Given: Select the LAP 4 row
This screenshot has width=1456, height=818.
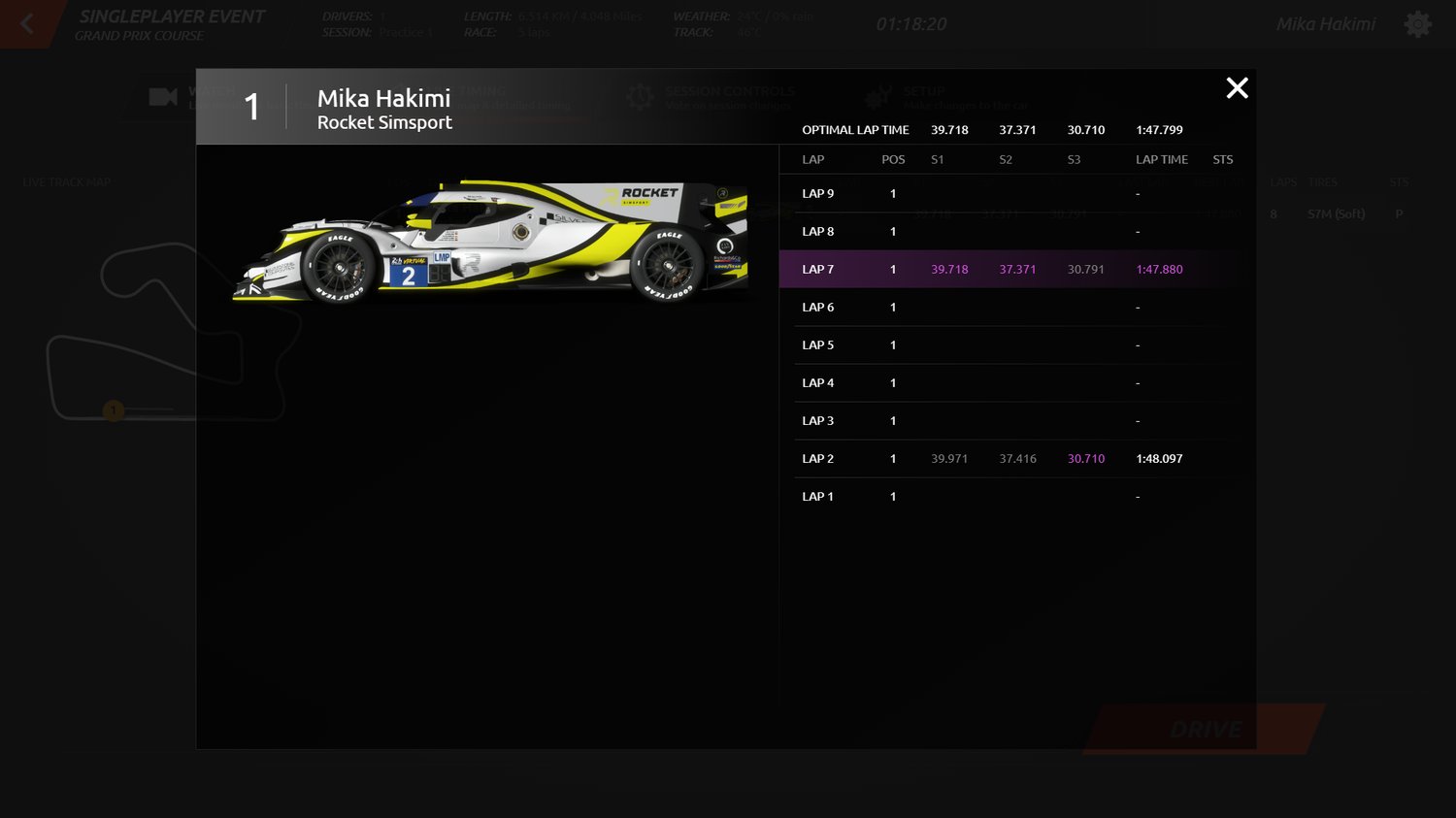Looking at the screenshot, I should coord(1016,382).
